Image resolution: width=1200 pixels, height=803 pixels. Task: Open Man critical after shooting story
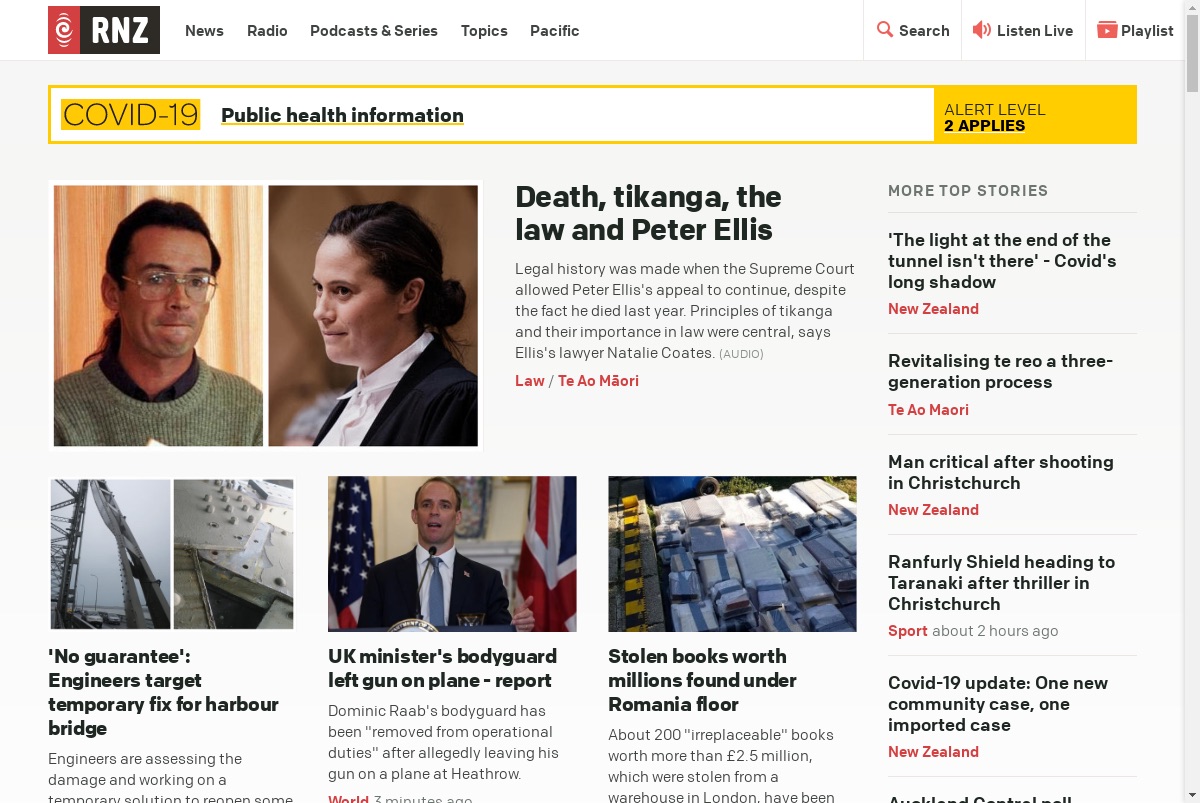[1001, 472]
